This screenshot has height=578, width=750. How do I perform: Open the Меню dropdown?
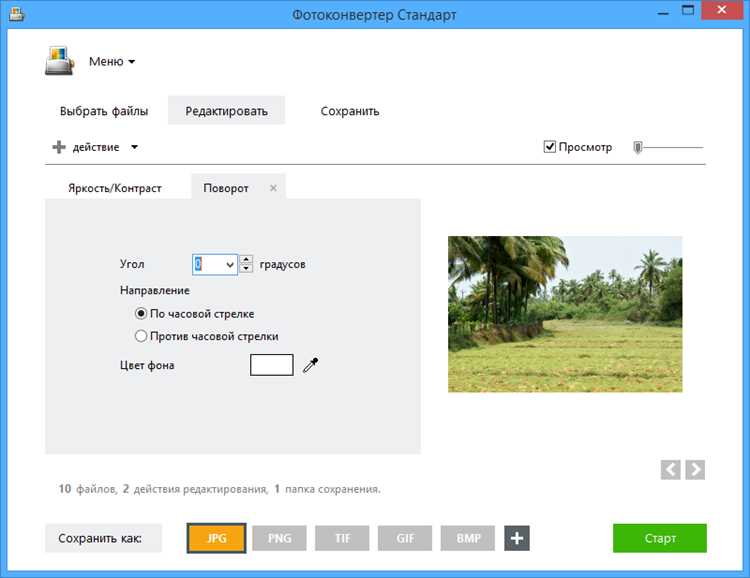pos(112,61)
